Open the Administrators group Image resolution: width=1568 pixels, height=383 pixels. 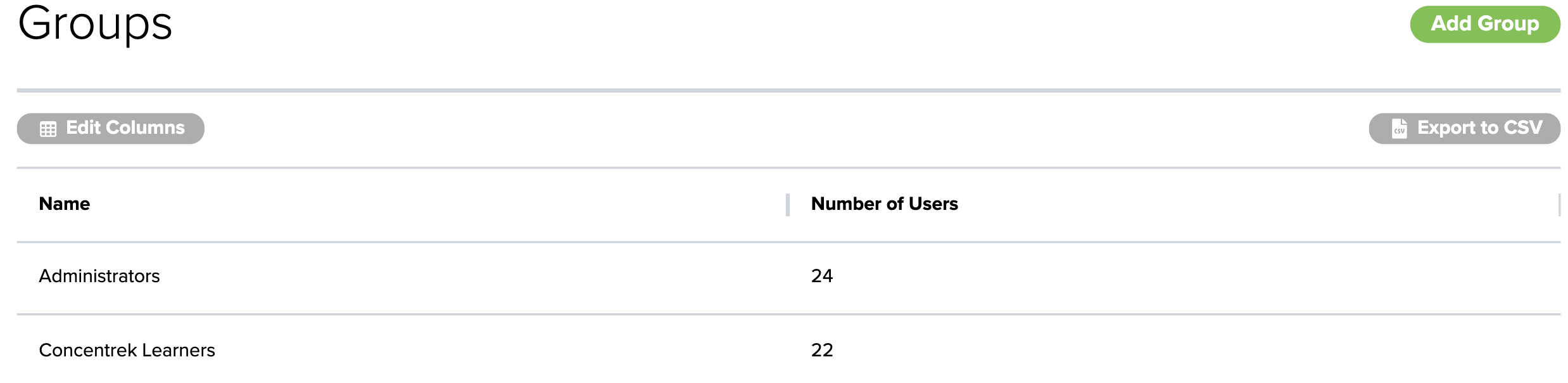[99, 276]
